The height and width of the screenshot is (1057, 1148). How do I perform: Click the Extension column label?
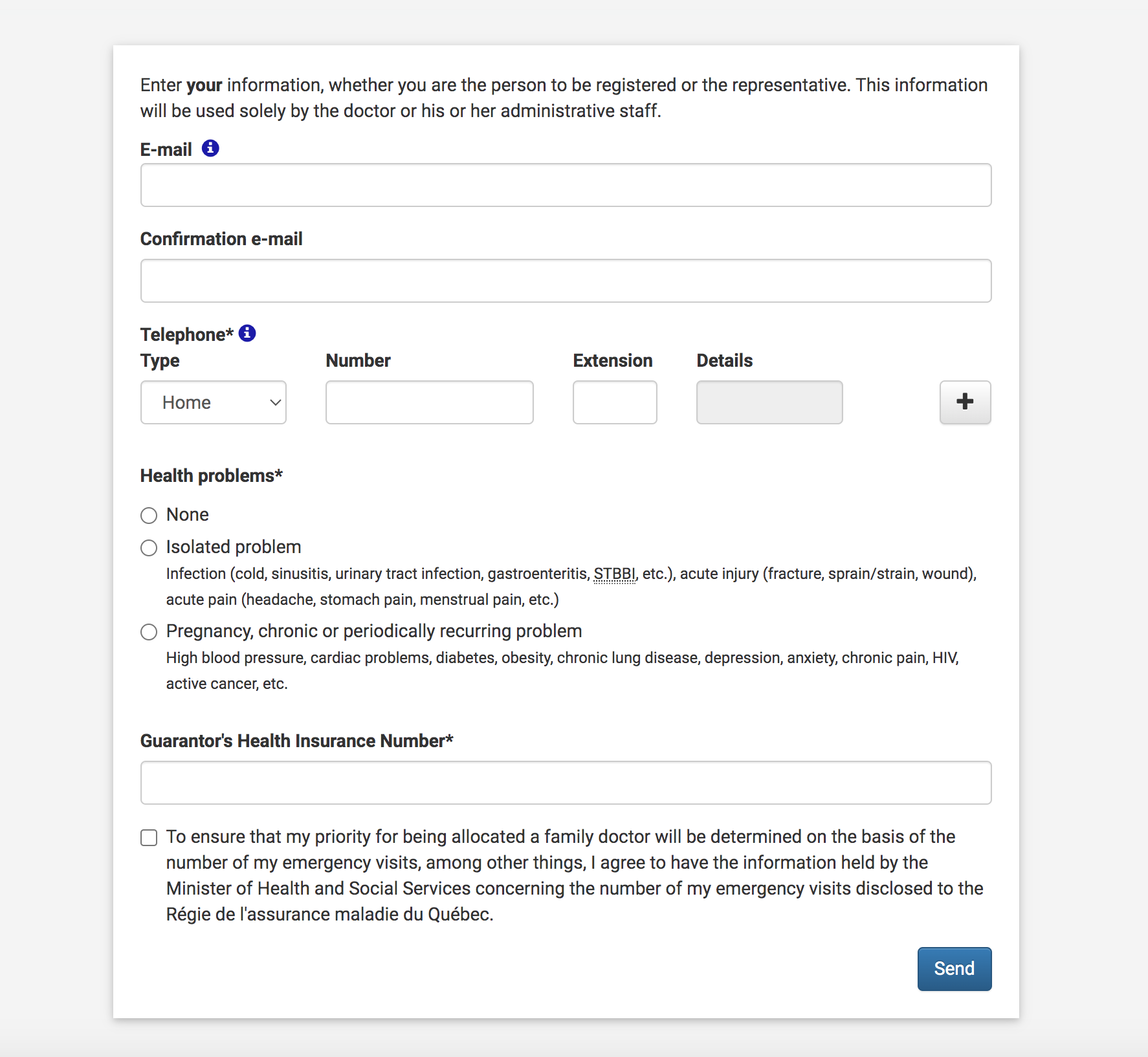(613, 360)
